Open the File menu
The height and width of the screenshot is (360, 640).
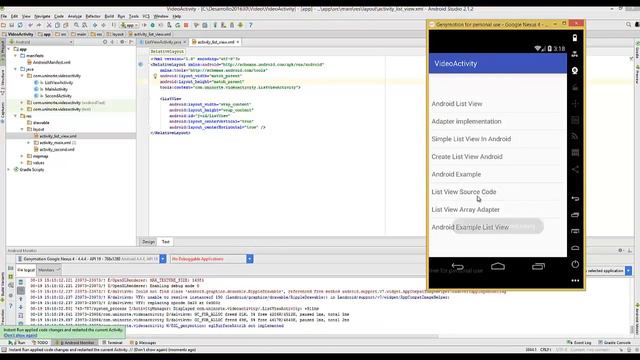click(4, 16)
